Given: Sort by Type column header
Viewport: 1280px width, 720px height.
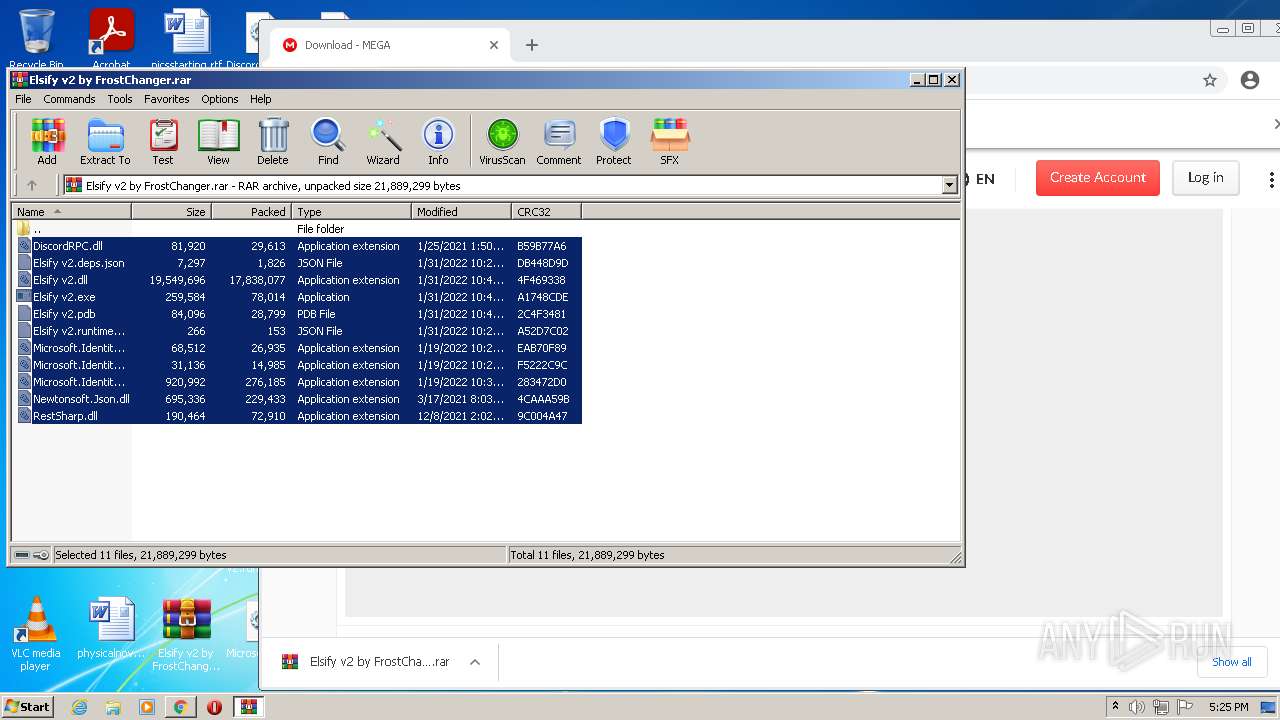Looking at the screenshot, I should coord(351,212).
